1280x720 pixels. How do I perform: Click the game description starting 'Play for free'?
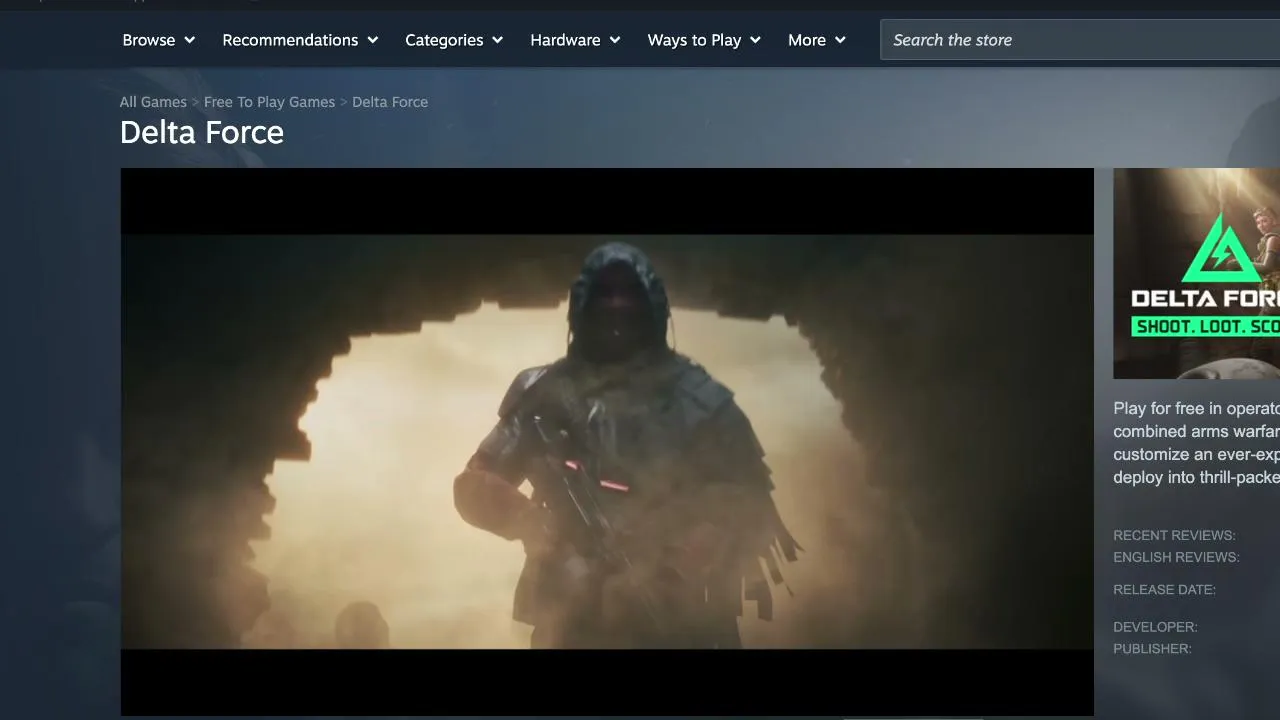(x=1196, y=443)
